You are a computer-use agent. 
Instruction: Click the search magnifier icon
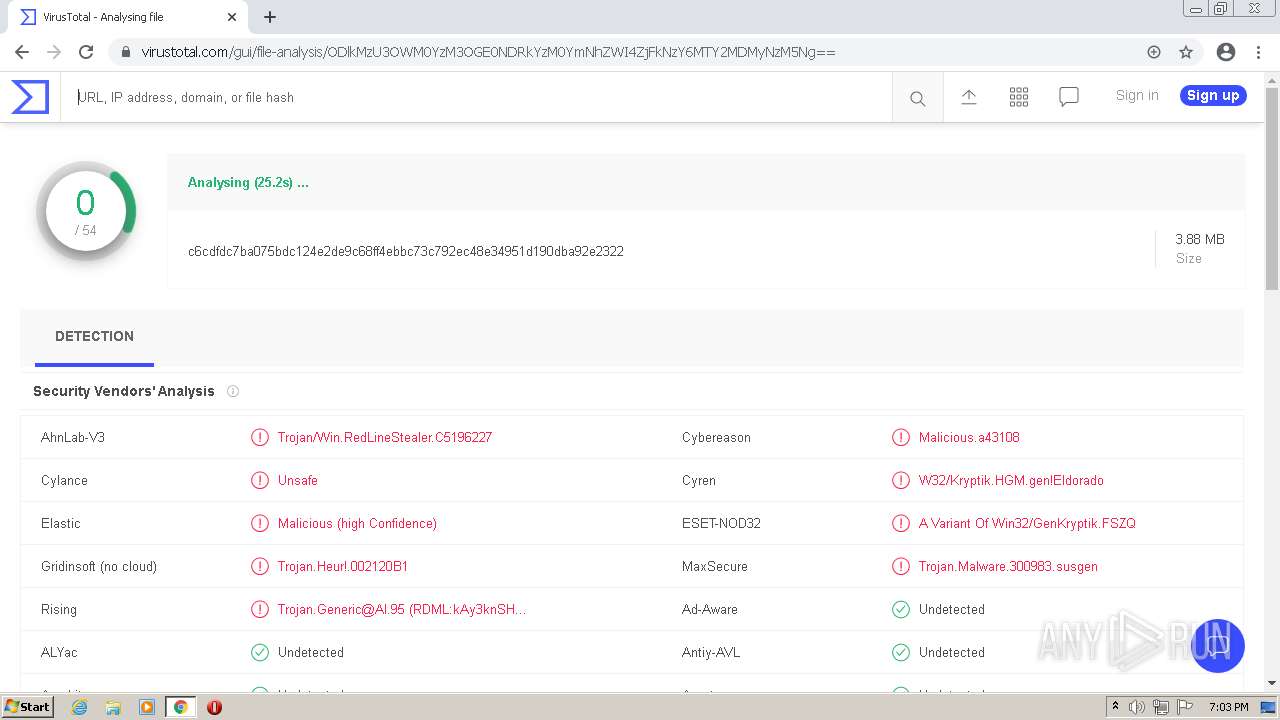[917, 98]
